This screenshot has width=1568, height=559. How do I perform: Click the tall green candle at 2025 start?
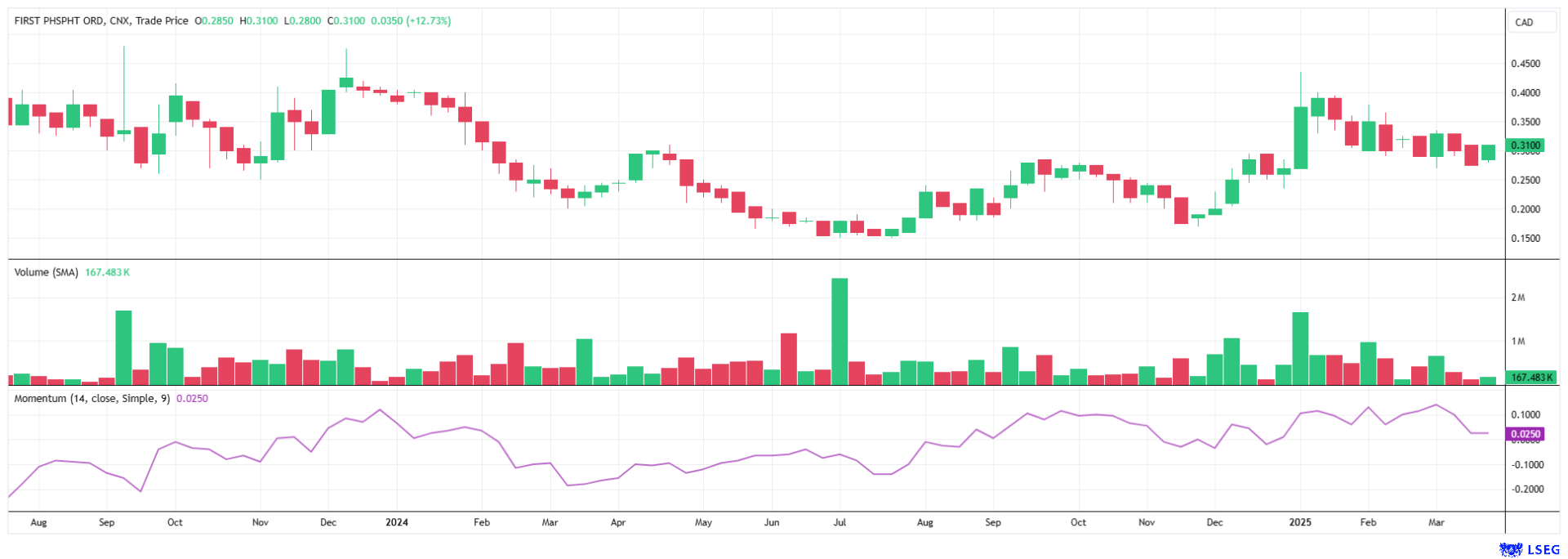click(x=1301, y=137)
